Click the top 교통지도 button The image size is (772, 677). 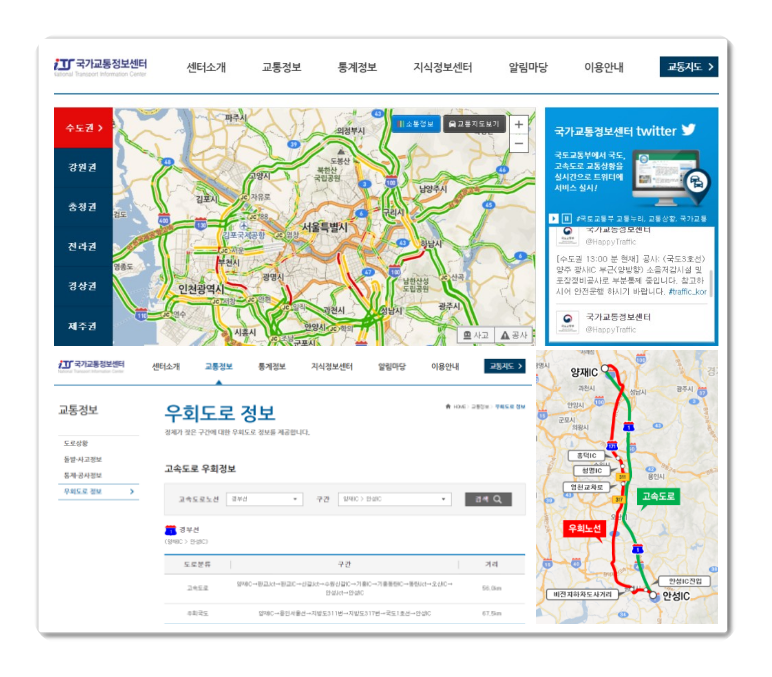pos(689,67)
